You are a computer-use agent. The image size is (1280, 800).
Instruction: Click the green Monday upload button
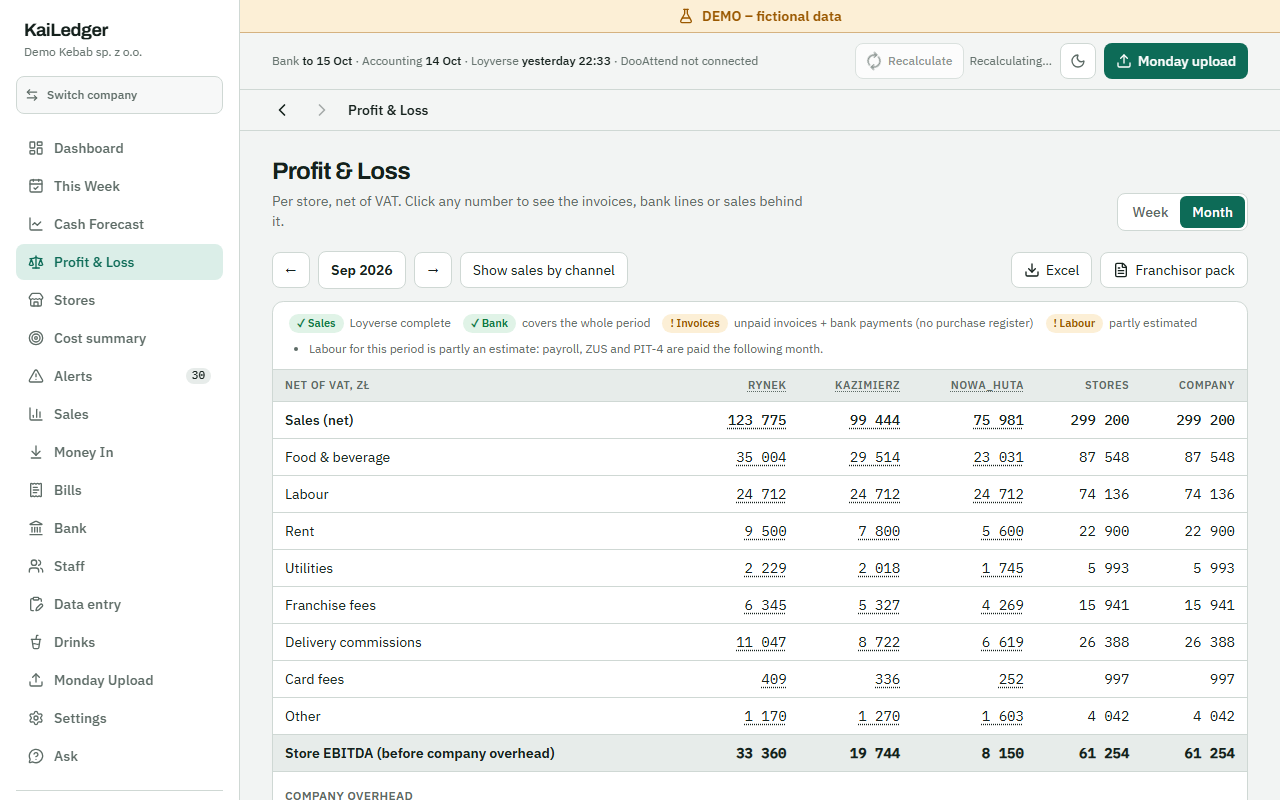click(x=1176, y=61)
